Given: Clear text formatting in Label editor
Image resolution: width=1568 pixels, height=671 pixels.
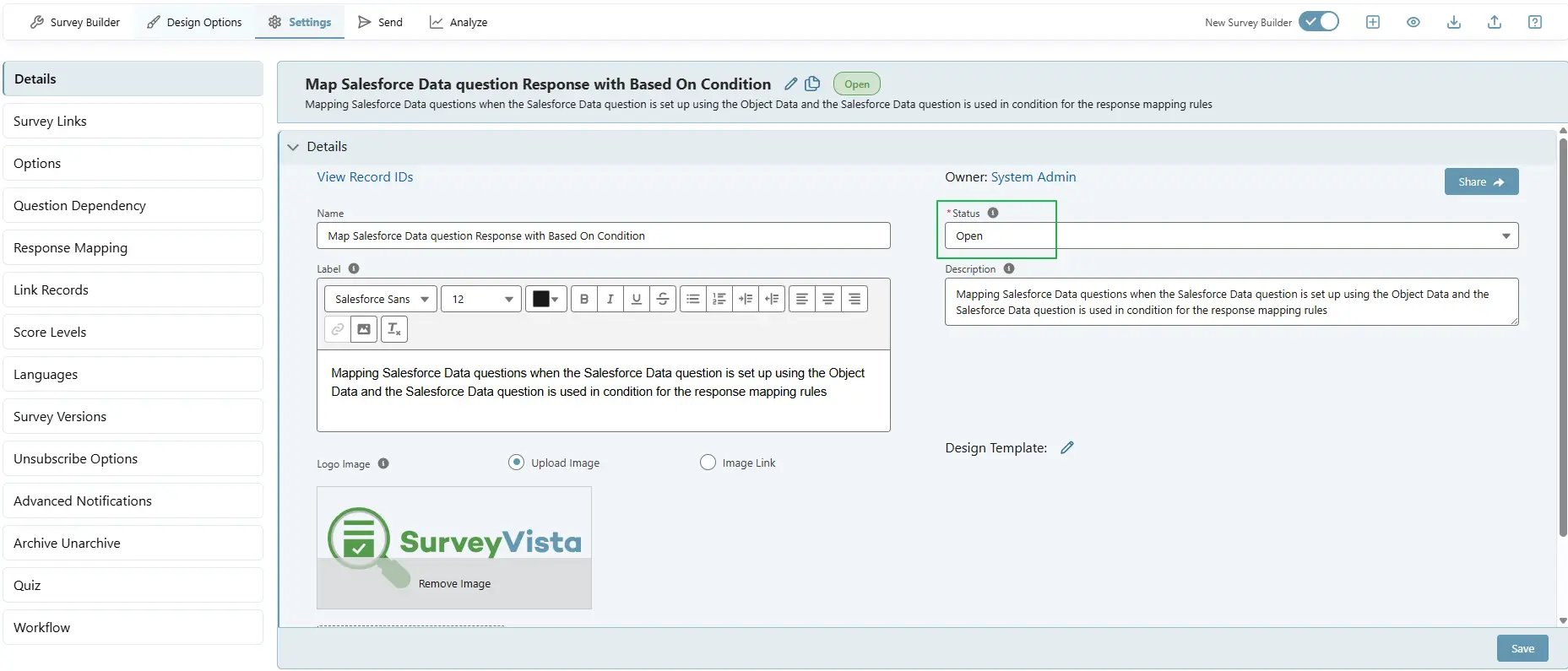Looking at the screenshot, I should tap(394, 329).
